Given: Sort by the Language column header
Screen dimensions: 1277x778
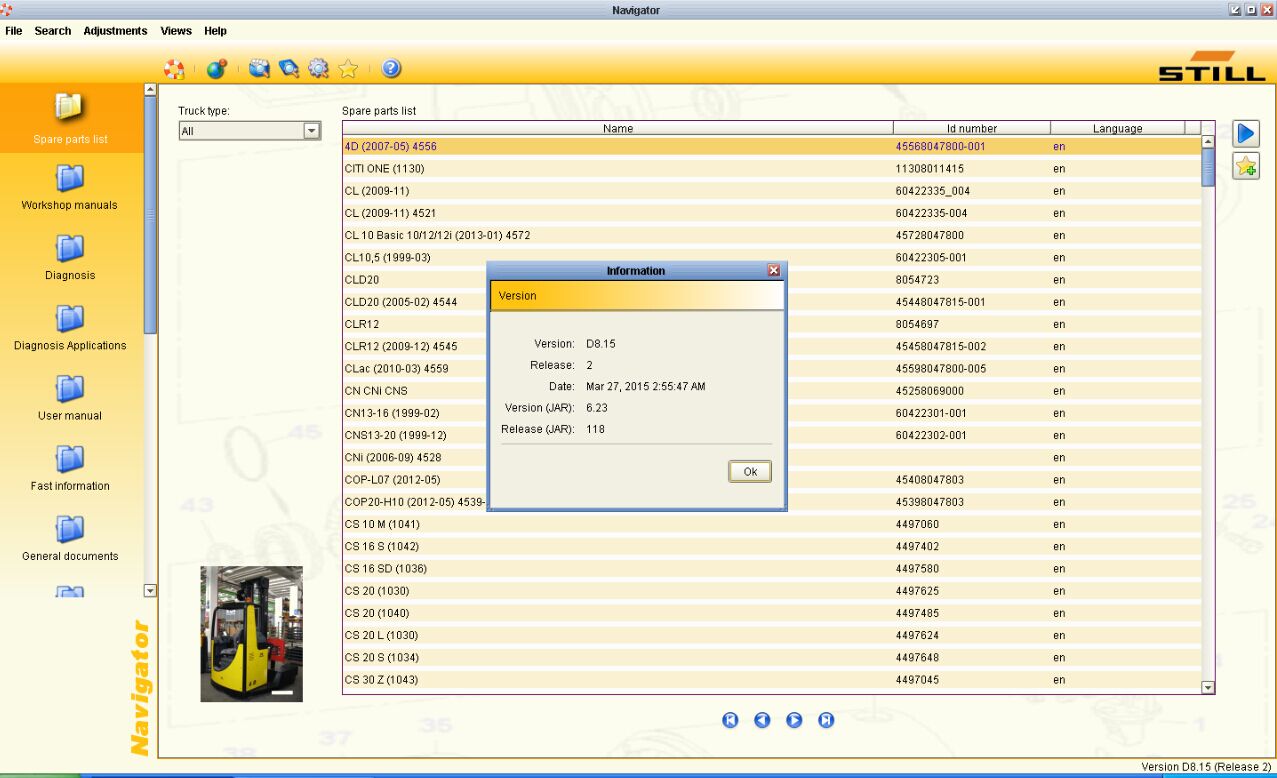Looking at the screenshot, I should 1117,128.
